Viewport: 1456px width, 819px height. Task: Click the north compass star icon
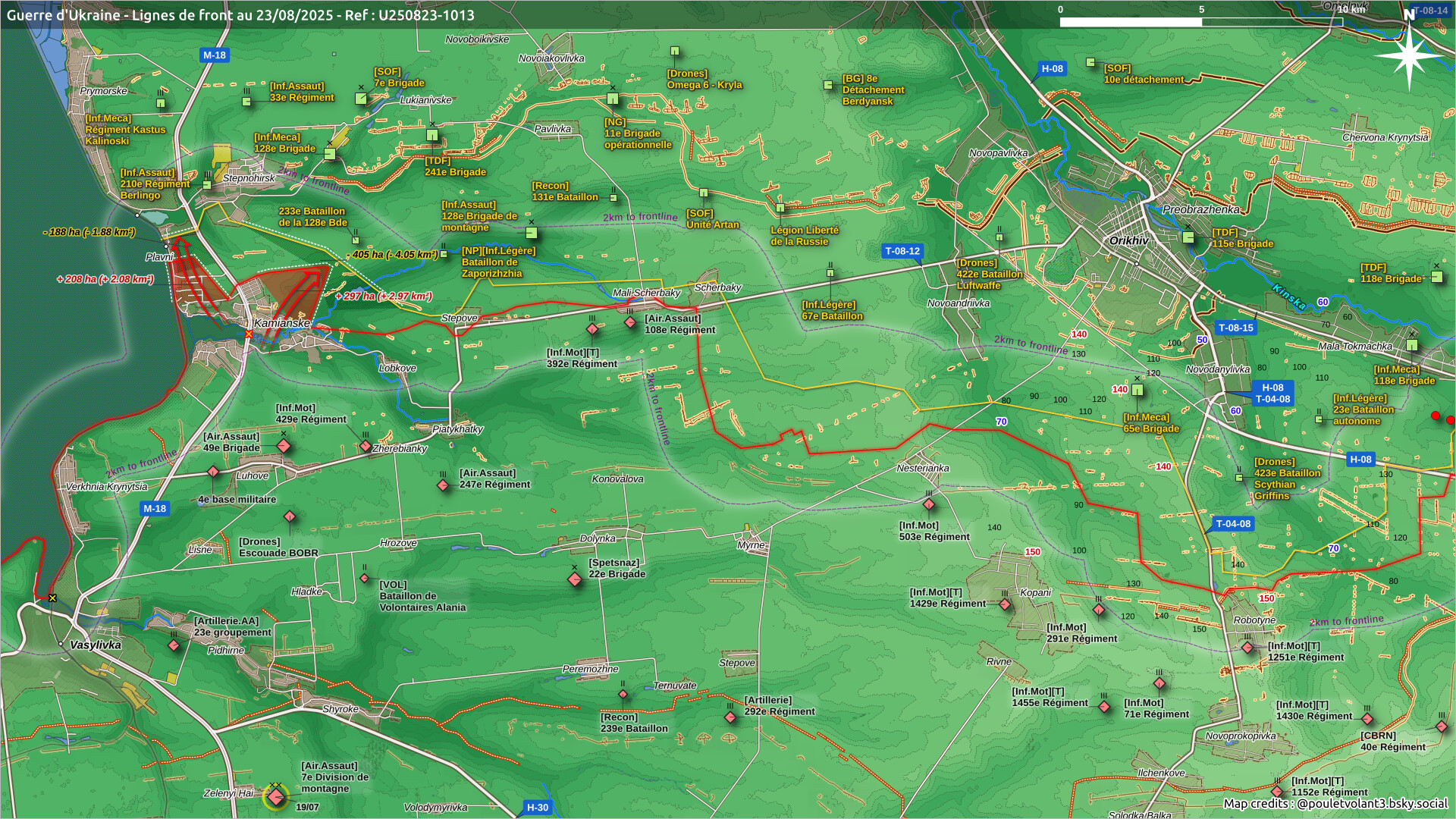[1409, 57]
